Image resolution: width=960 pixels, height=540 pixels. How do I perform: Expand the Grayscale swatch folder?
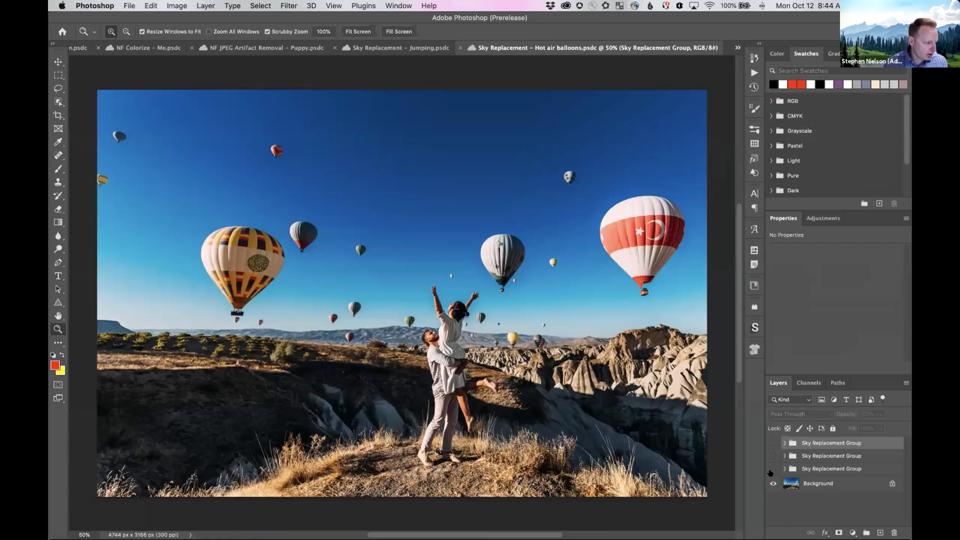(771, 131)
